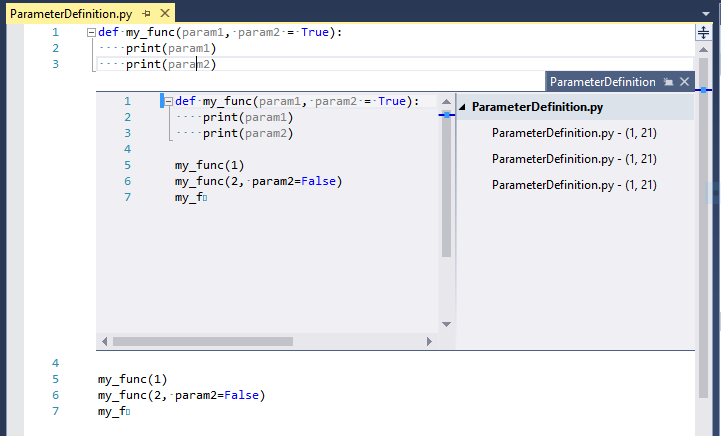The width and height of the screenshot is (721, 436).
Task: Click my_f text on main editor line 7
Action: point(112,411)
